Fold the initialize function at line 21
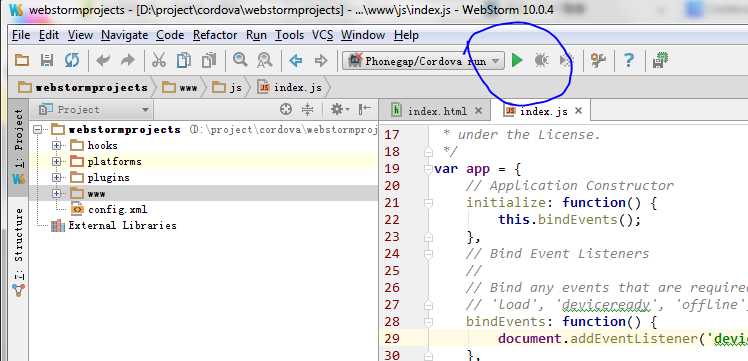The width and height of the screenshot is (748, 361). click(428, 203)
